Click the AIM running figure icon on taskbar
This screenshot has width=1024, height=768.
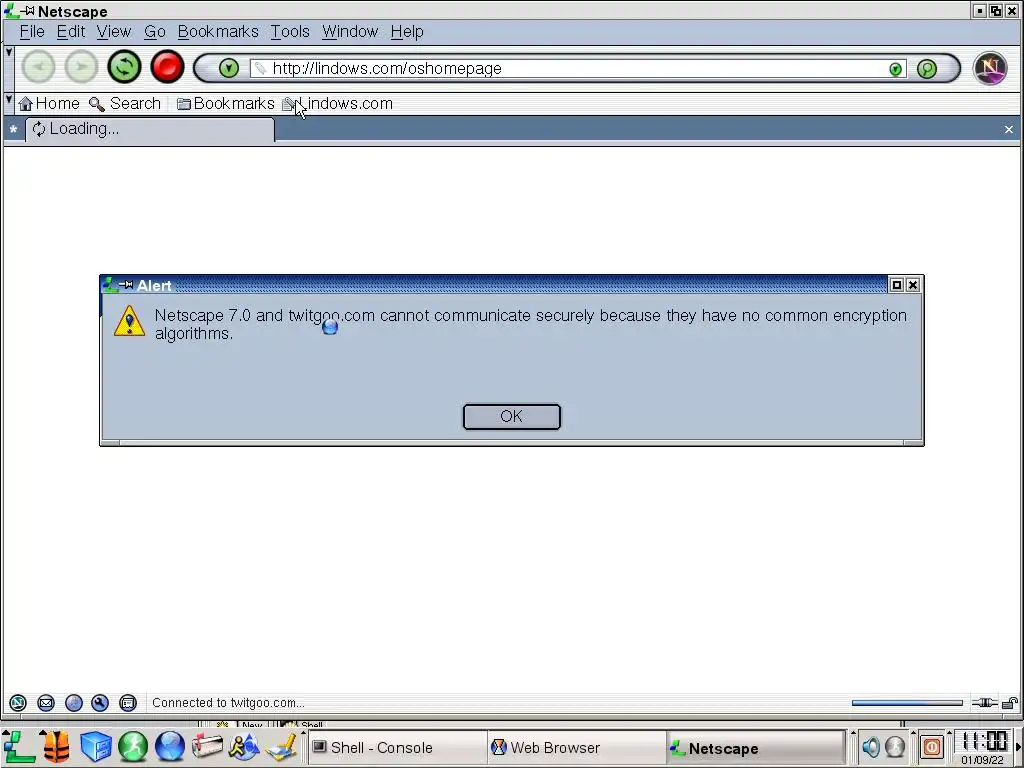pyautogui.click(x=244, y=746)
